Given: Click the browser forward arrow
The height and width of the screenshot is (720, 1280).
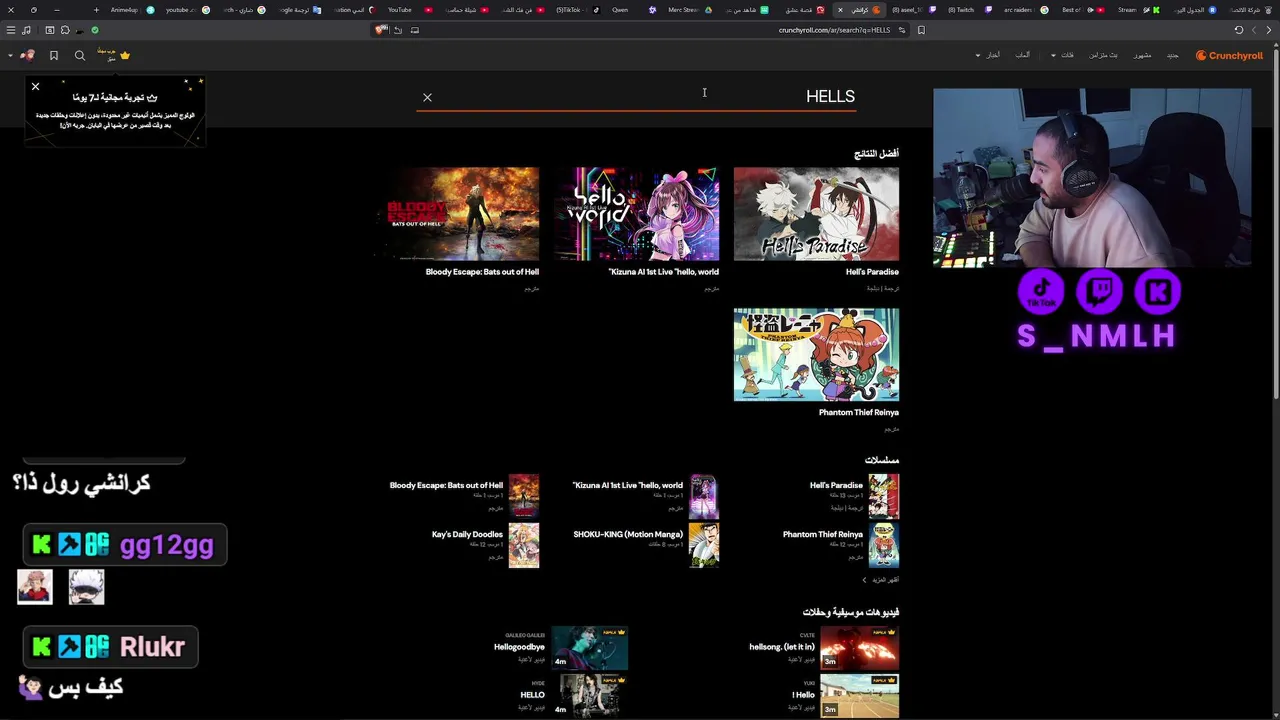Looking at the screenshot, I should coord(1255,30).
